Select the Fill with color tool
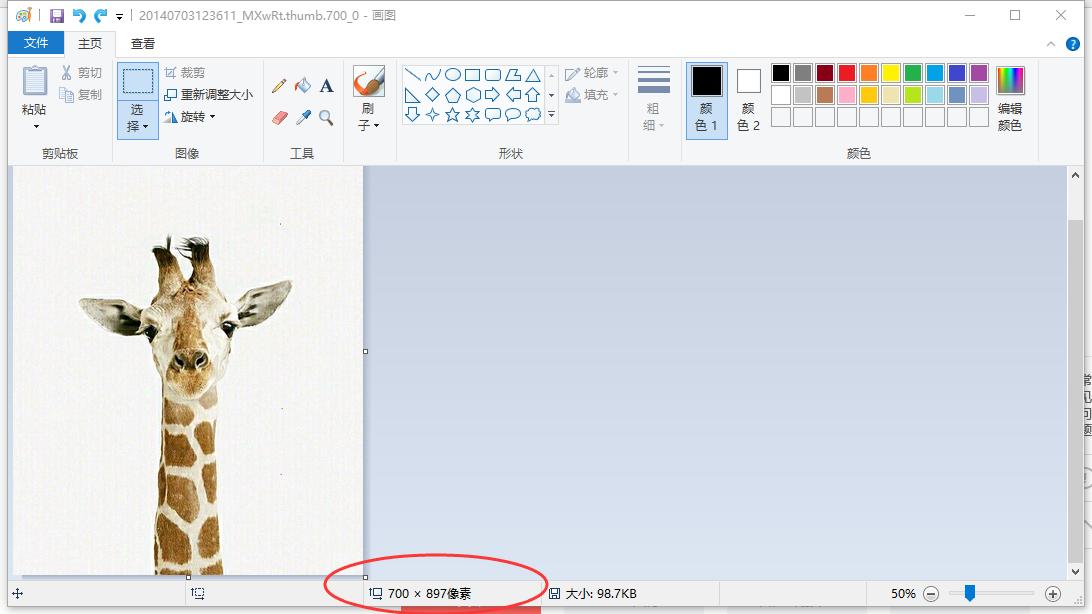 (301, 86)
